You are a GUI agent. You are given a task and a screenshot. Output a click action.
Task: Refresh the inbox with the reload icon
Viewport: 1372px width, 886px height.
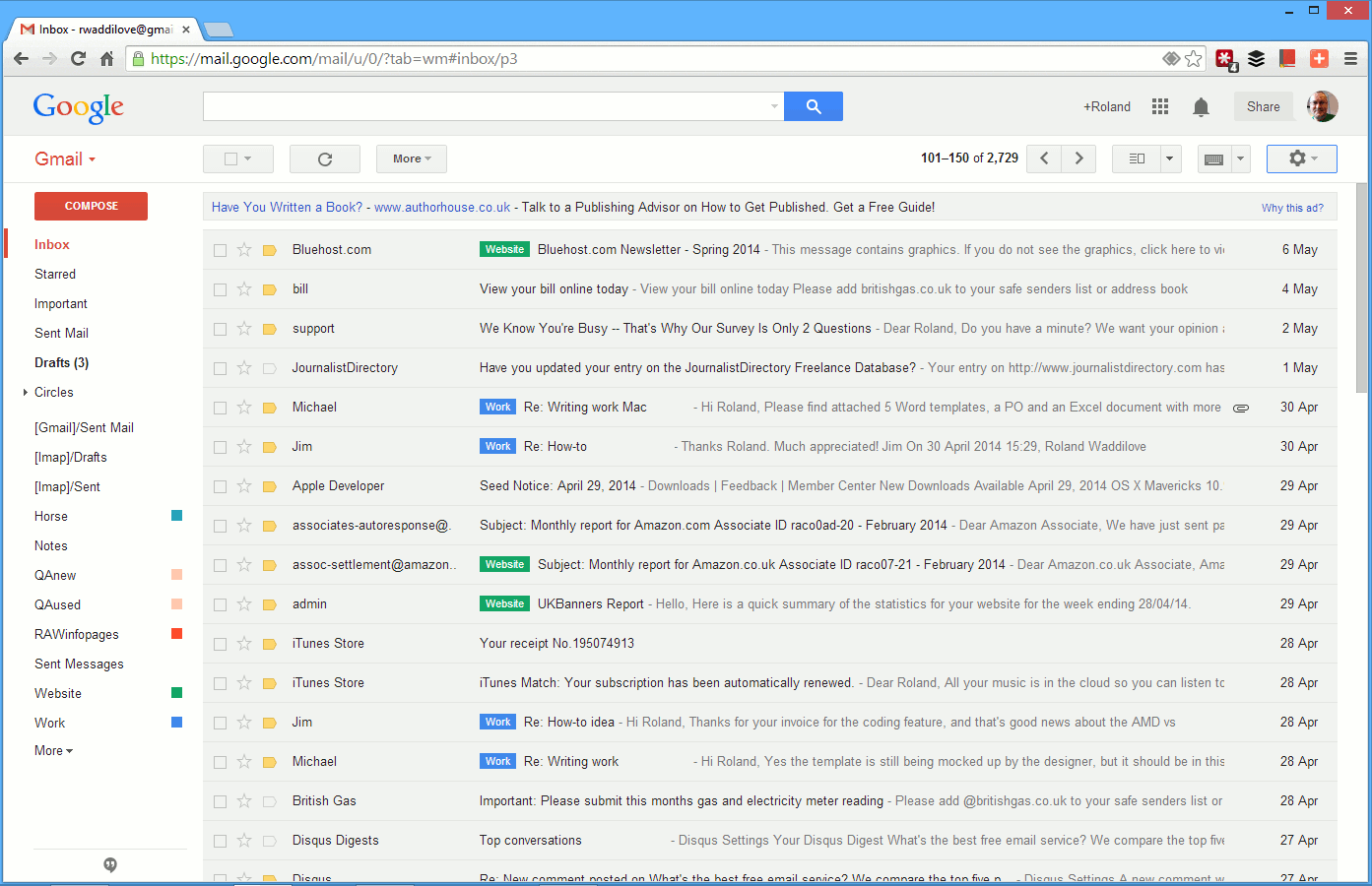click(x=324, y=158)
